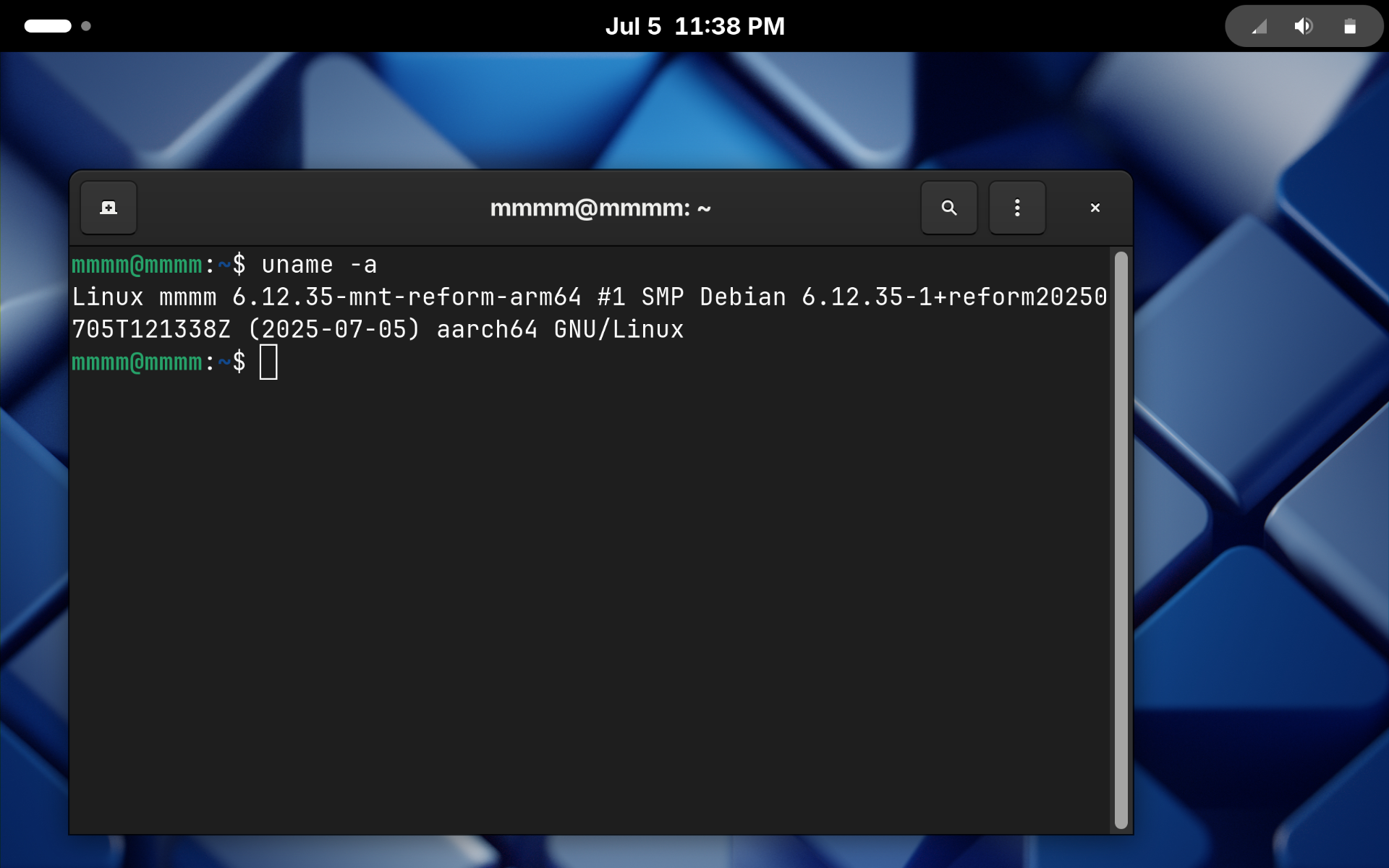1389x868 pixels.
Task: Click the 'aarch64' text in output
Action: point(487,330)
